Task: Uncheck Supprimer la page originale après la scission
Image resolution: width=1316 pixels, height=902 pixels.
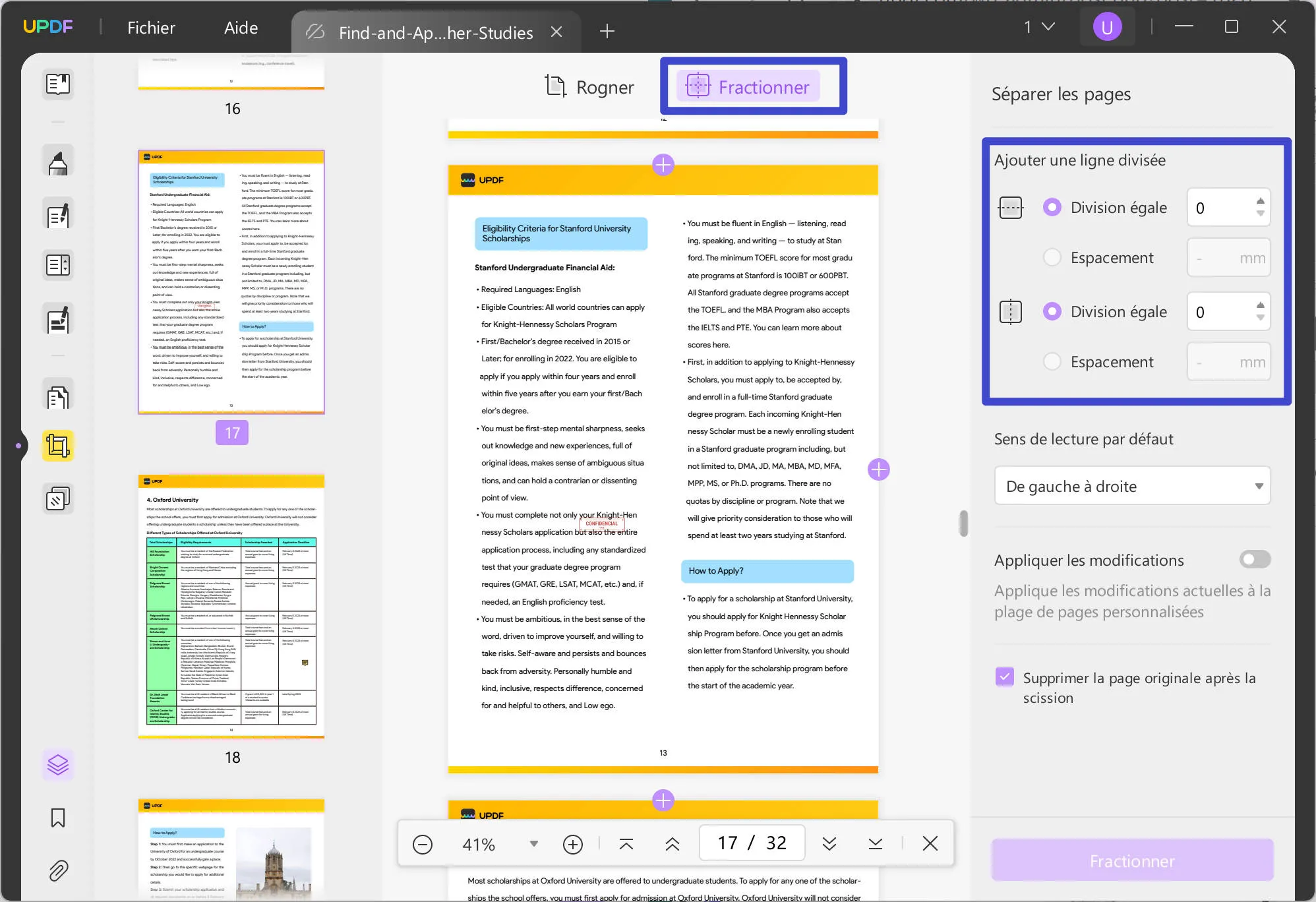Action: point(1005,676)
